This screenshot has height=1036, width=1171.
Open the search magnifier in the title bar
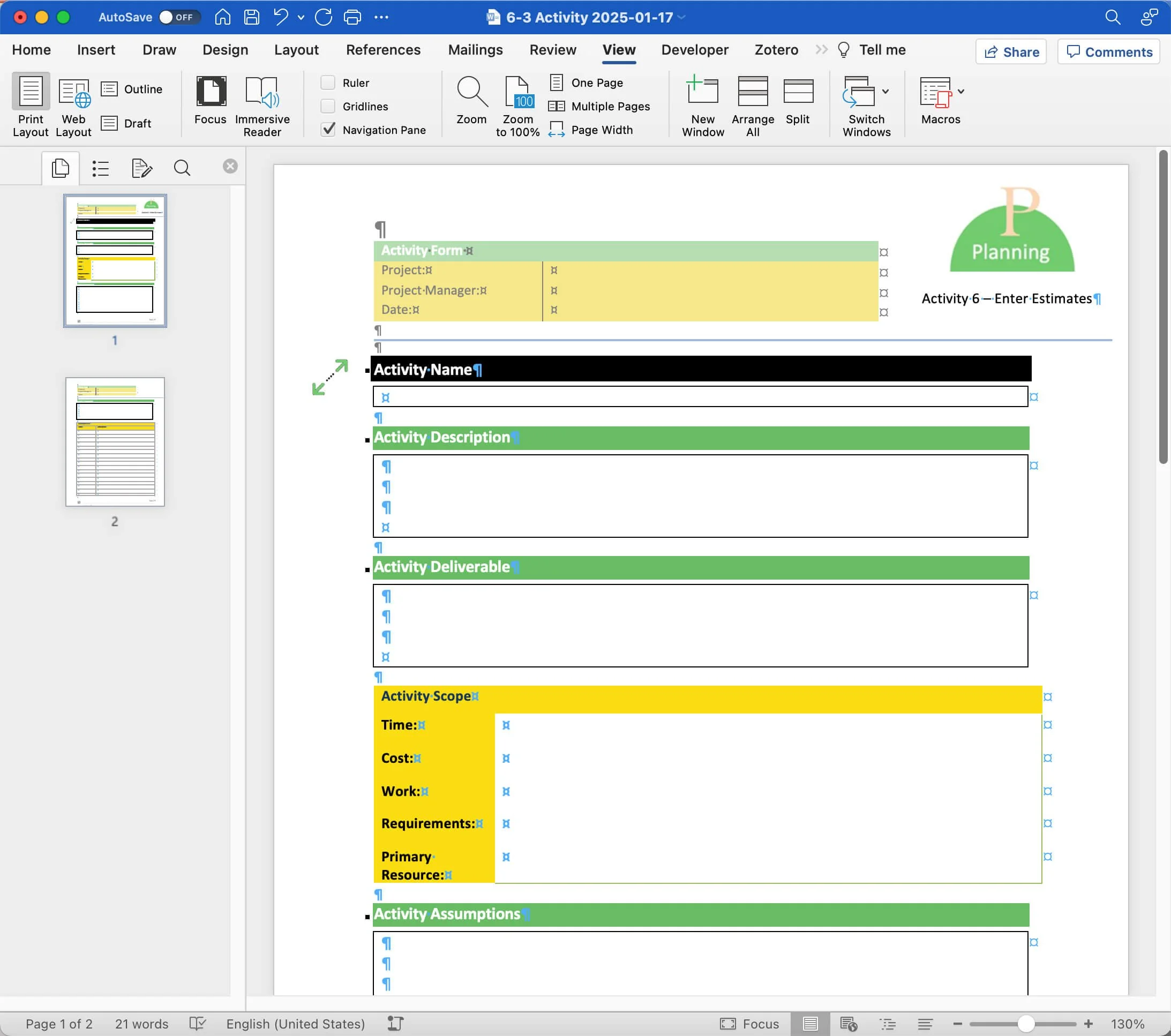coord(1112,17)
